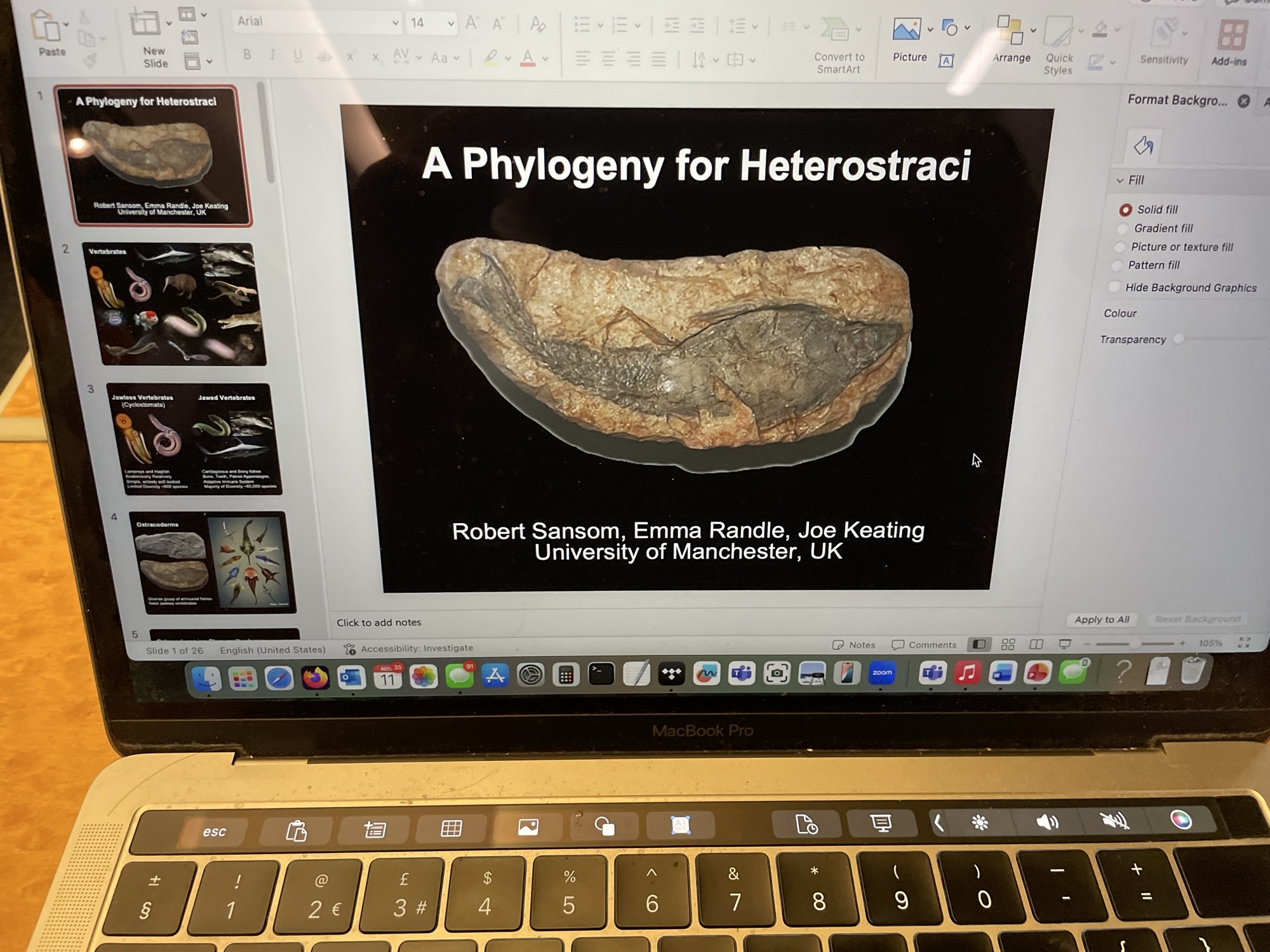Click the Convert to SmartArt icon
This screenshot has width=1270, height=952.
tap(835, 29)
